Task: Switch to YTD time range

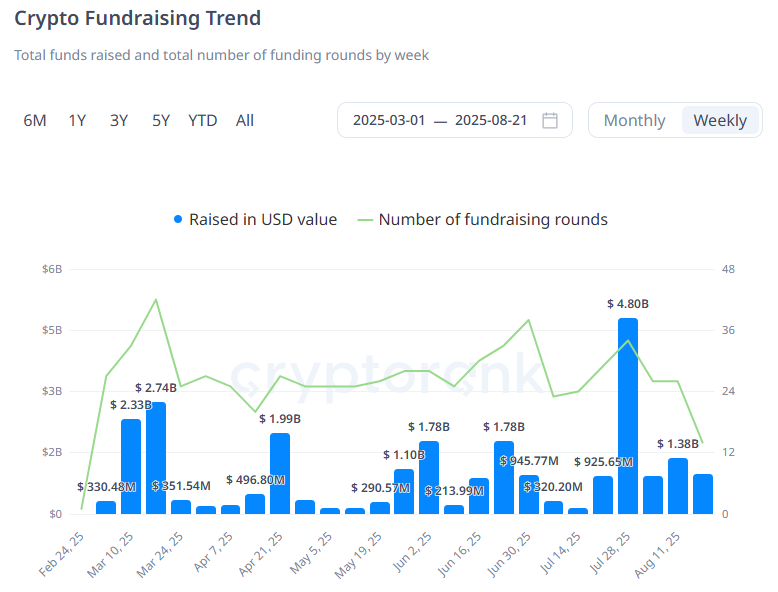Action: tap(203, 120)
